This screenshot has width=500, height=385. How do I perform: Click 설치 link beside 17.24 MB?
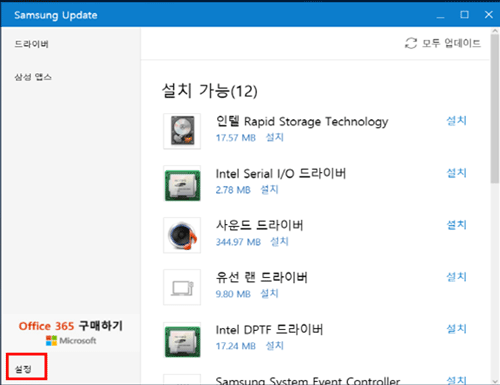(x=274, y=346)
